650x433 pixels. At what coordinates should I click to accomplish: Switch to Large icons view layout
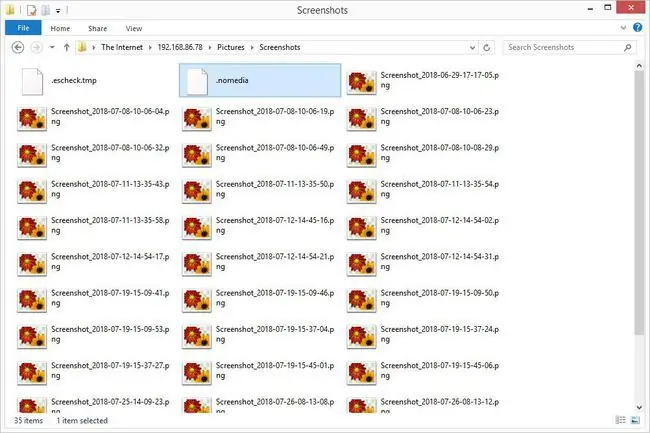tap(635, 420)
